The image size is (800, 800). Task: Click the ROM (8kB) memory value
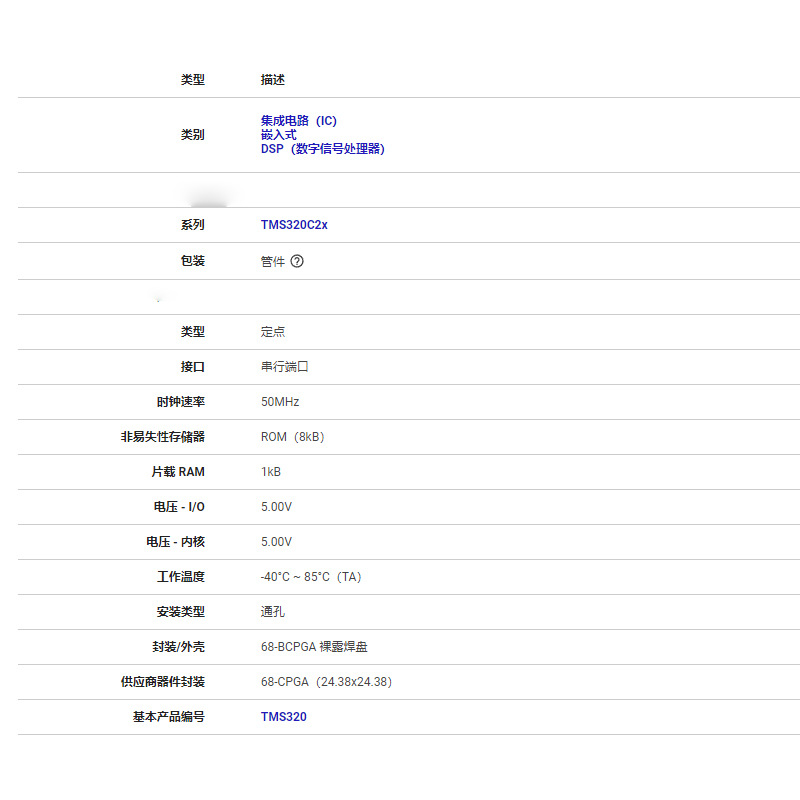[x=293, y=437]
